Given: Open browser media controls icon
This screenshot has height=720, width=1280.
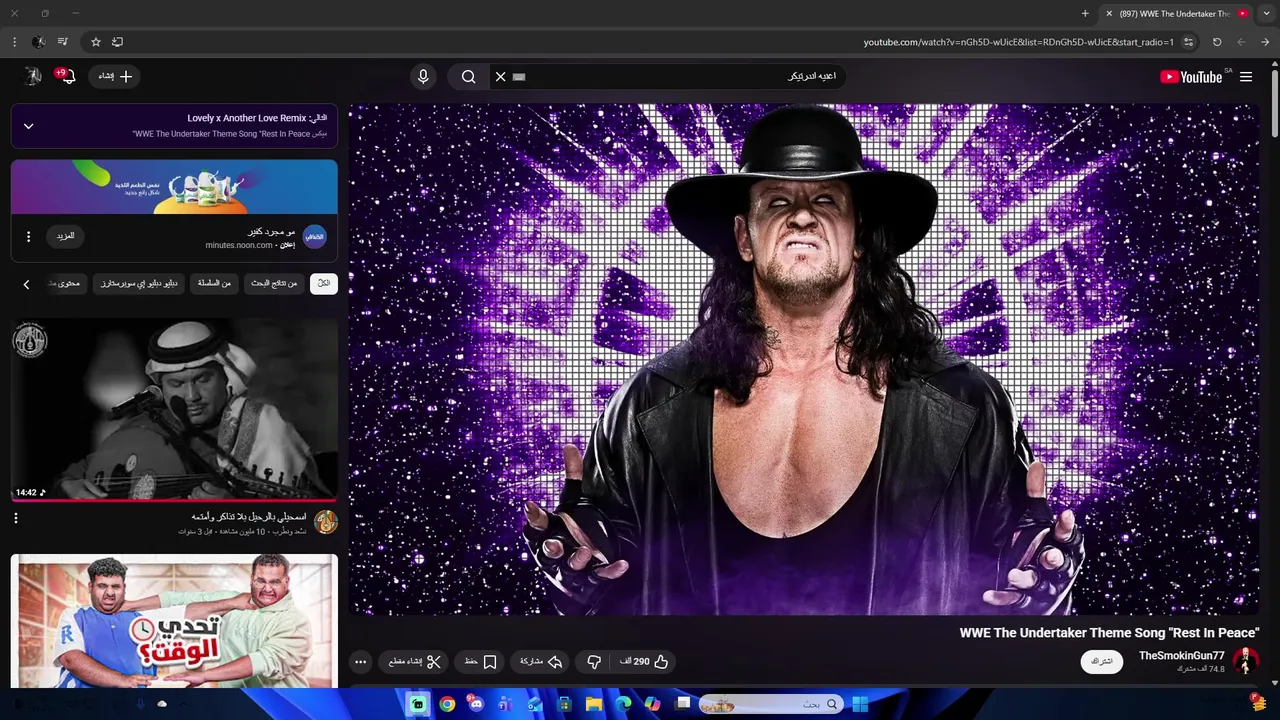Looking at the screenshot, I should [63, 42].
